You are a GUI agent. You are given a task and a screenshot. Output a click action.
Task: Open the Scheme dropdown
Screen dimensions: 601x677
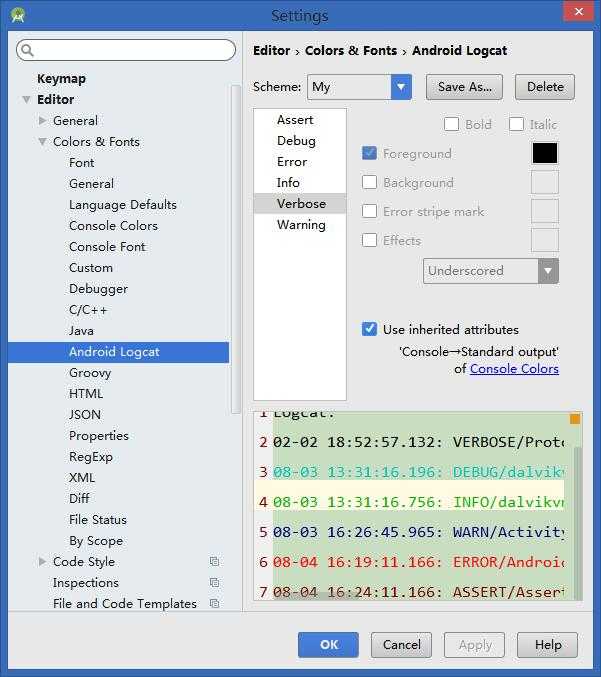pyautogui.click(x=401, y=87)
